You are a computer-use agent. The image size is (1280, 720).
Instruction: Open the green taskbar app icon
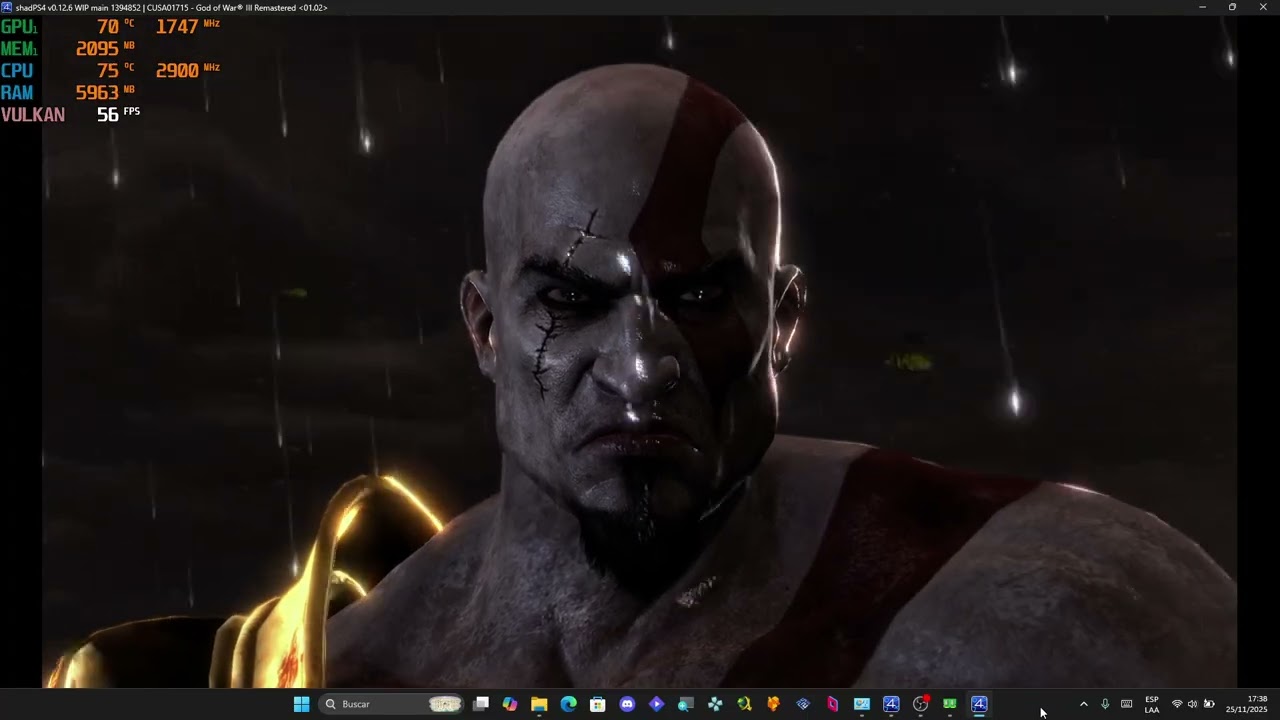[x=949, y=704]
